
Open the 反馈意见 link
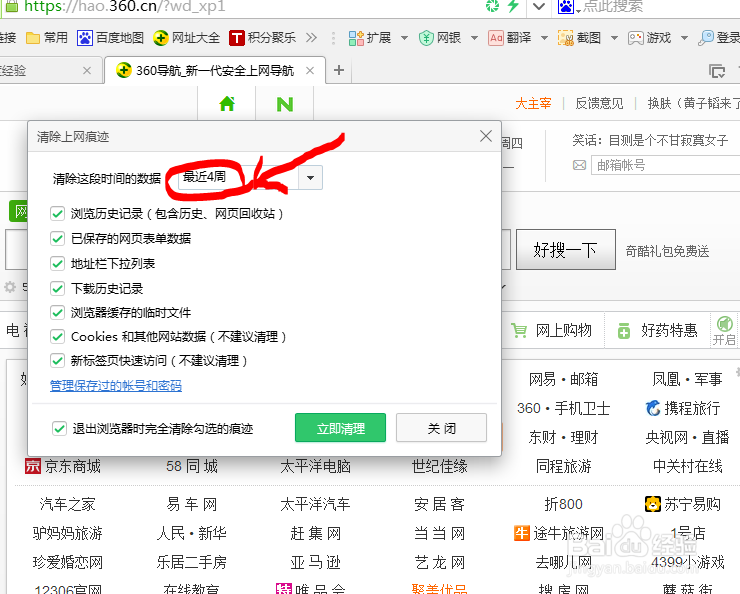599,103
